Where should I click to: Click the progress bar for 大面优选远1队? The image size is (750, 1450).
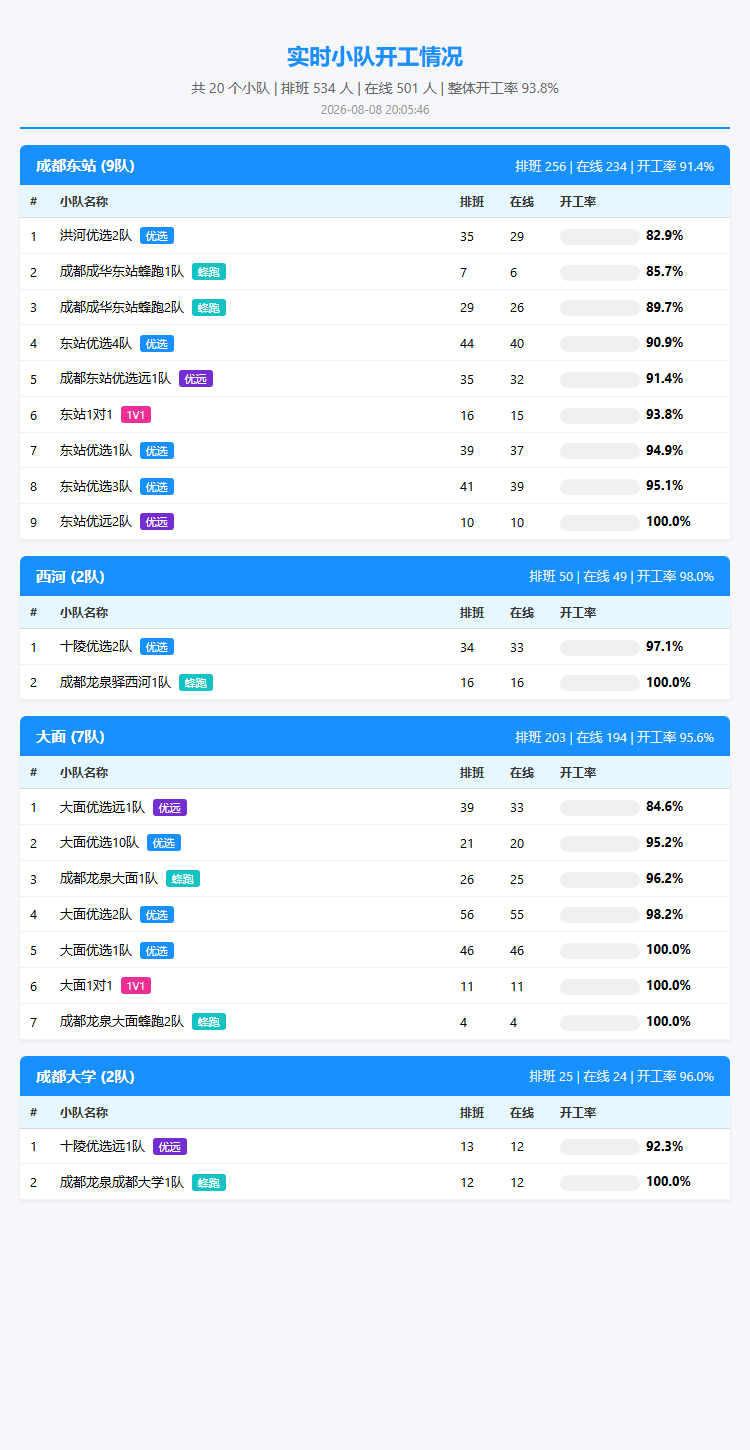[x=600, y=808]
